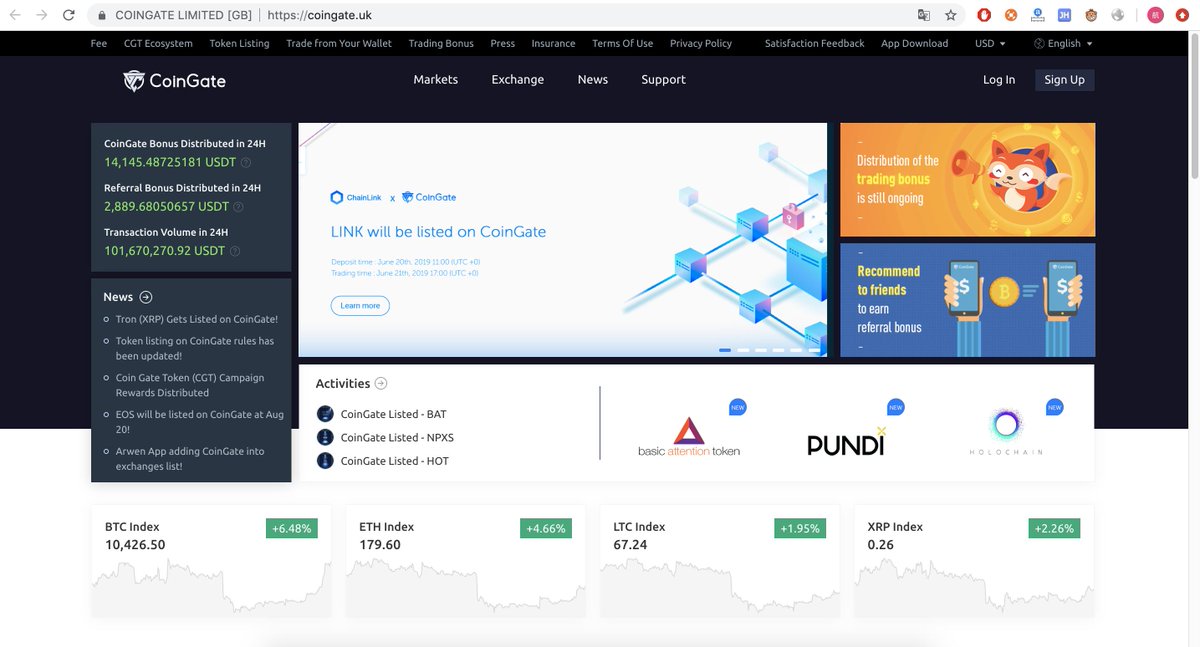Open Token Listing link
This screenshot has width=1200, height=647.
[239, 43]
